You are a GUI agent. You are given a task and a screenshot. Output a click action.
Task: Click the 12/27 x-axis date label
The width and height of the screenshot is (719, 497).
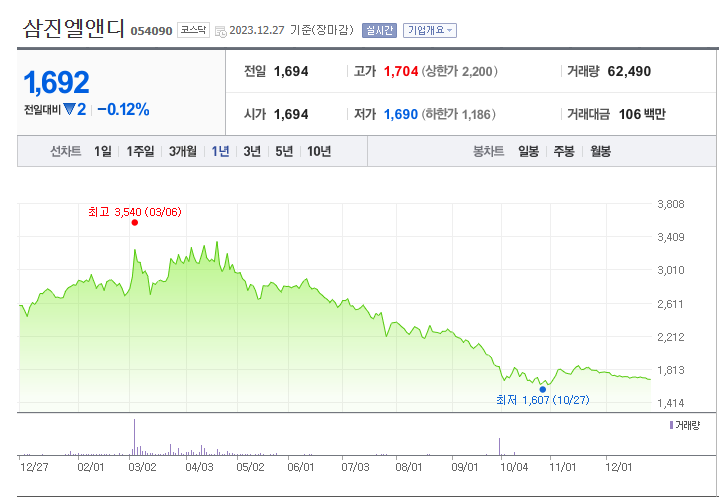tap(34, 467)
